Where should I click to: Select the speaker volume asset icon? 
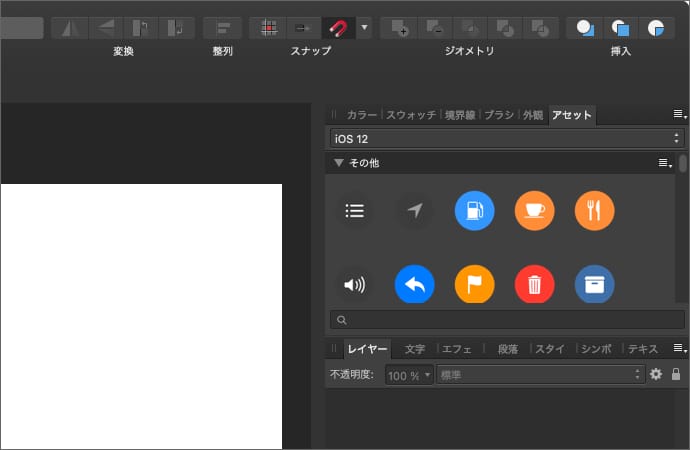354,285
